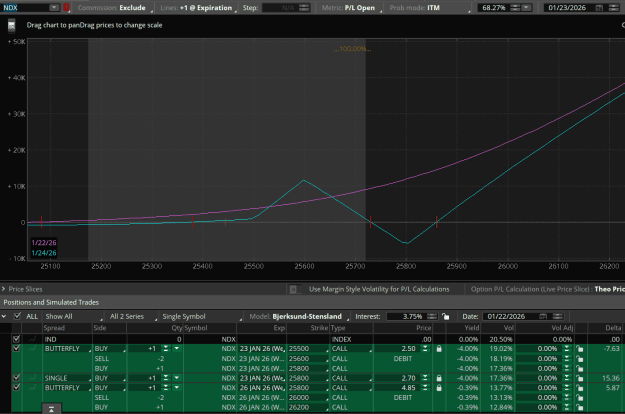
Task: Adjust date stepper next to 01/22/2026
Action: pyautogui.click(x=558, y=316)
